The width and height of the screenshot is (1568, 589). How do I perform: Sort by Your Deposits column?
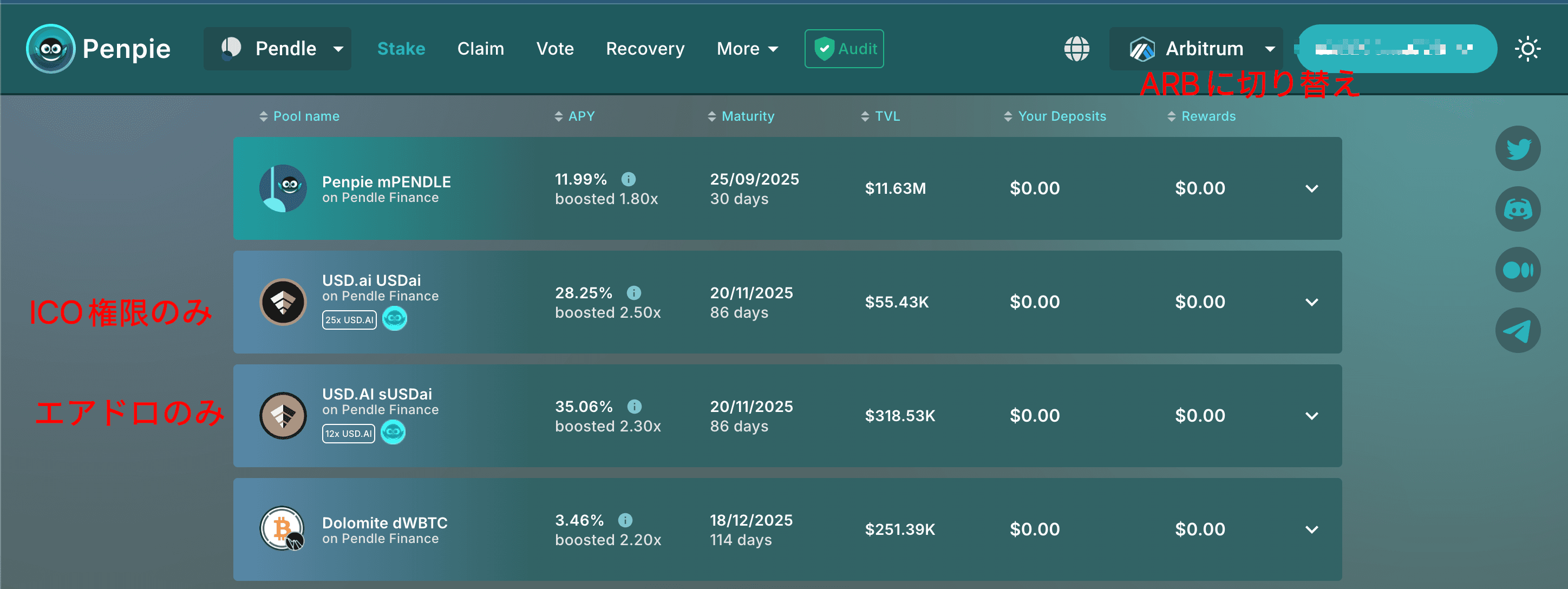click(1055, 116)
